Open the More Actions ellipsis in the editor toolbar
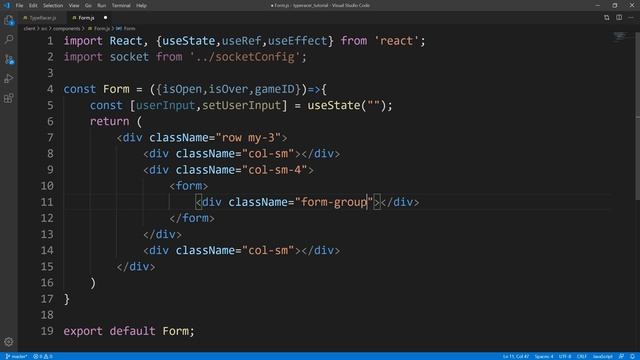 631,18
